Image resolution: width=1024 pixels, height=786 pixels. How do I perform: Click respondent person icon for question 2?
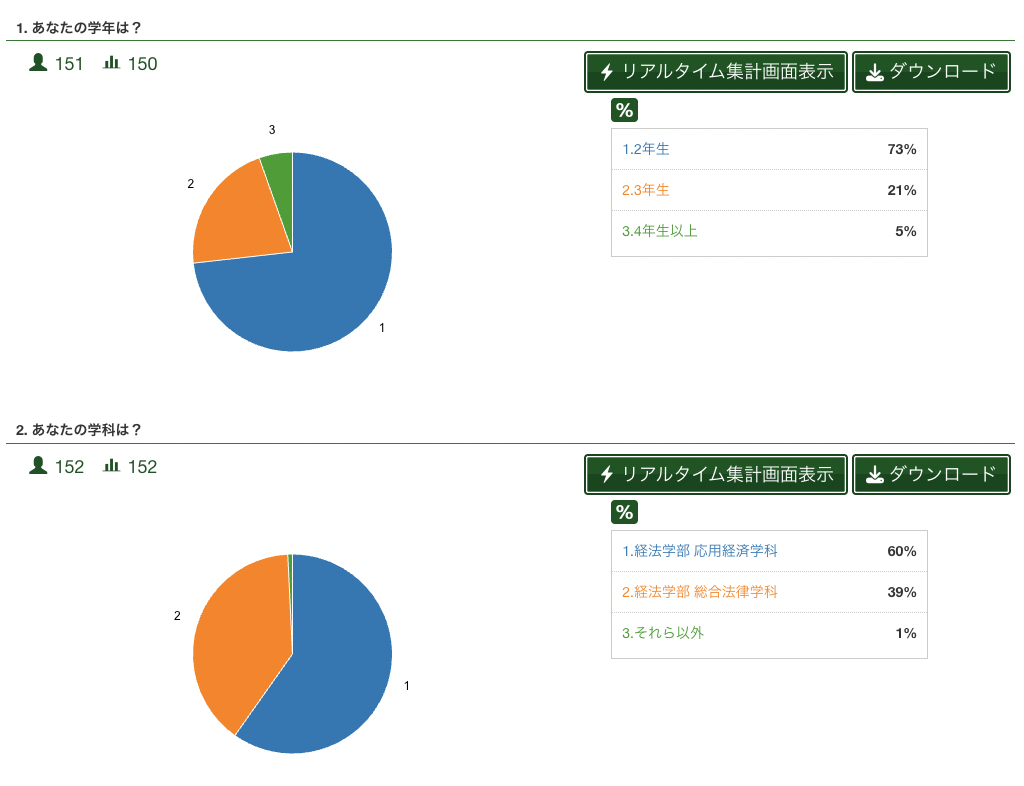click(x=39, y=465)
